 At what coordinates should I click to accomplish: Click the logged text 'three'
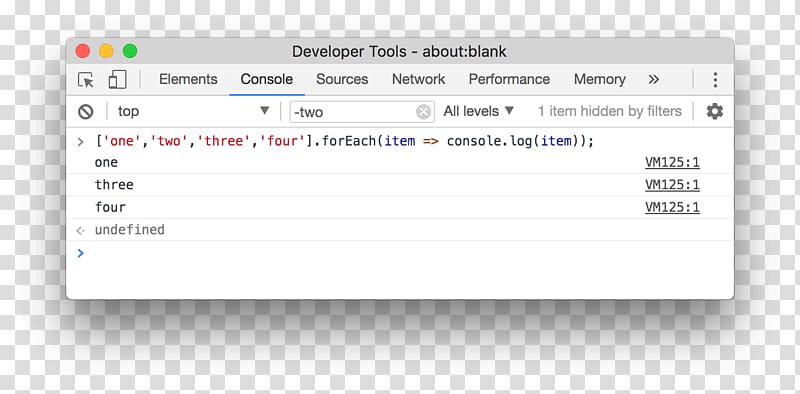click(x=114, y=185)
